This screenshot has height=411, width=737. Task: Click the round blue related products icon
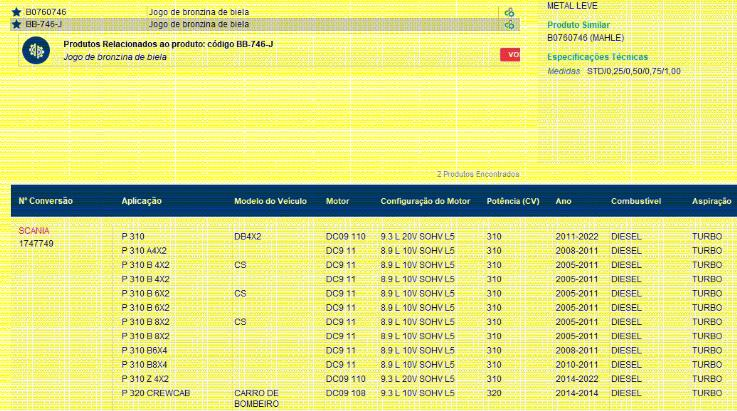pos(36,51)
